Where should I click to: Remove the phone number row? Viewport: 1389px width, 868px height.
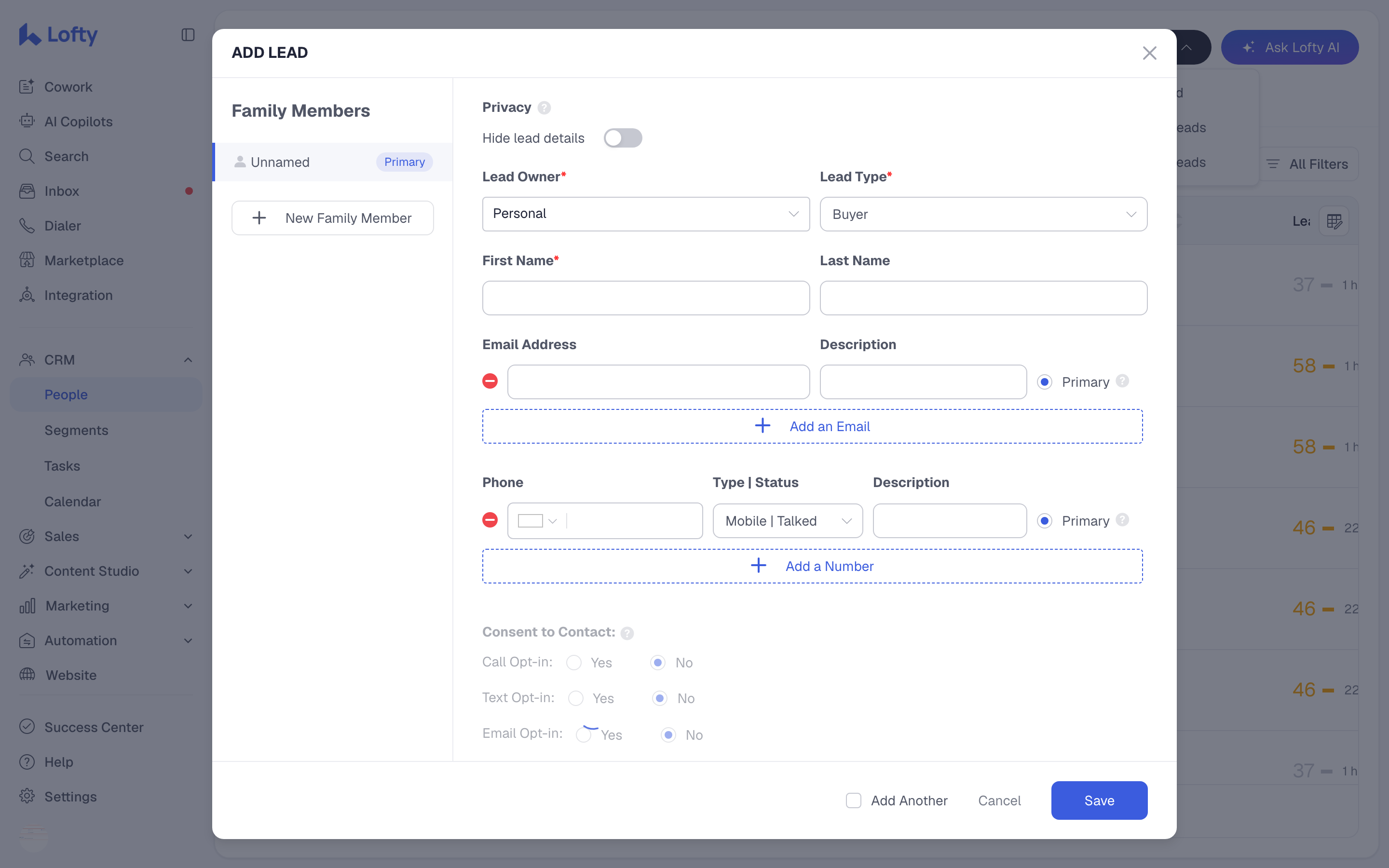(x=490, y=520)
